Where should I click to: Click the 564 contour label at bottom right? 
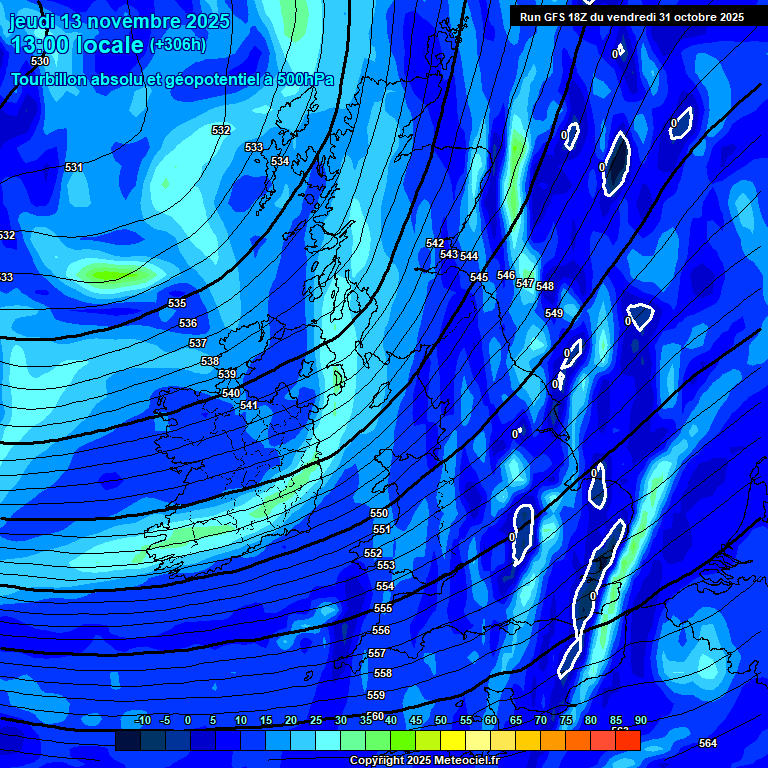click(708, 743)
